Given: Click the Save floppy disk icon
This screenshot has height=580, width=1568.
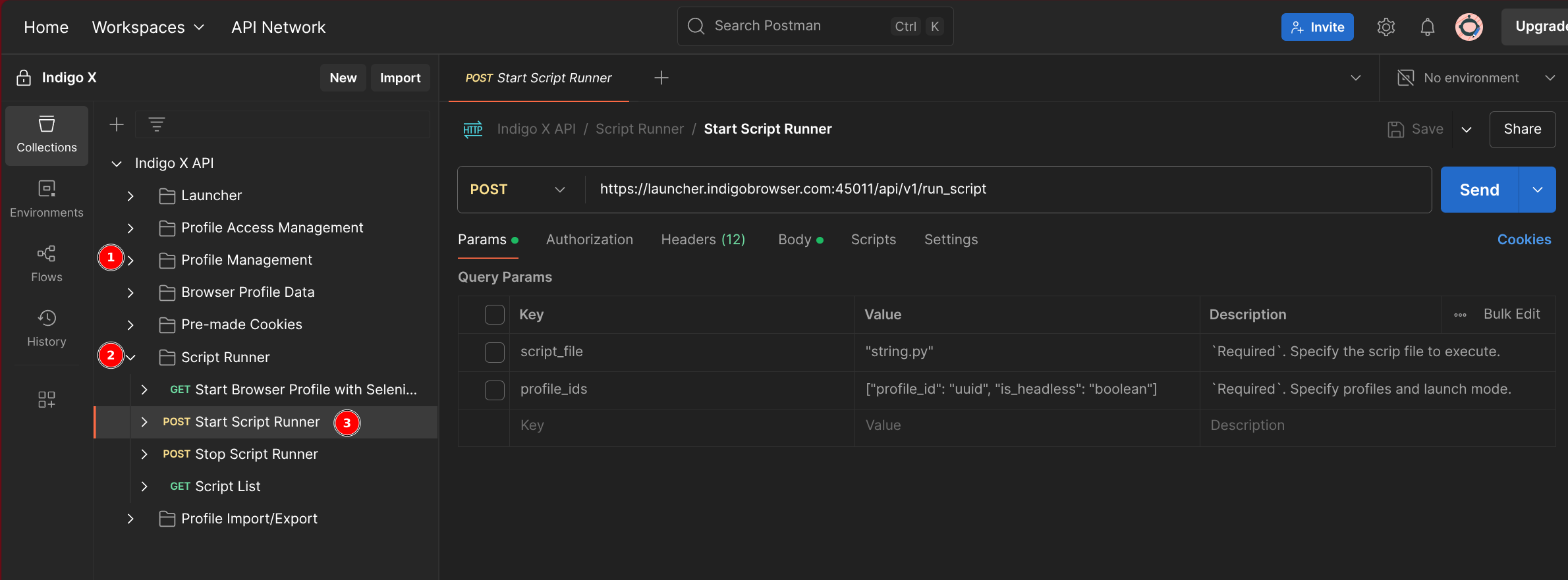Looking at the screenshot, I should tap(1395, 129).
